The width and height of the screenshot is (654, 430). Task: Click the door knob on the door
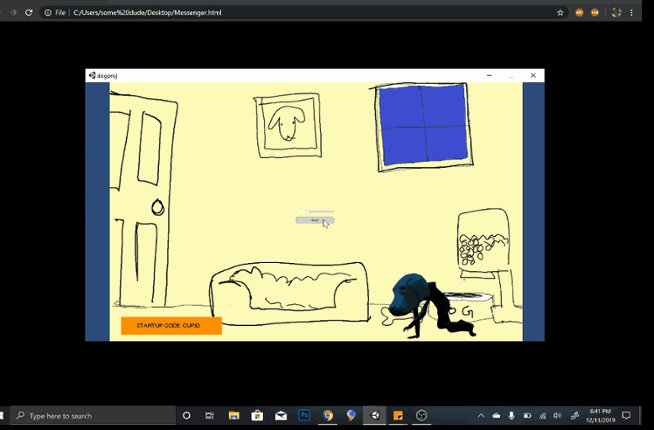157,207
